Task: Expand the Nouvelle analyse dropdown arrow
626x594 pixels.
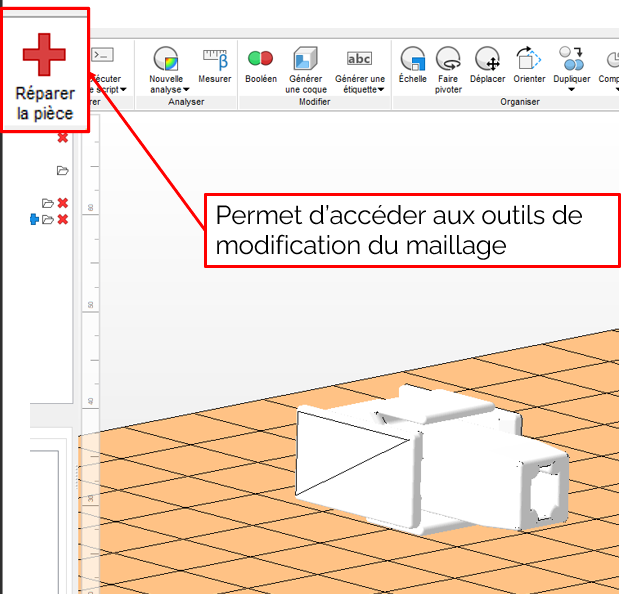Action: click(186, 90)
